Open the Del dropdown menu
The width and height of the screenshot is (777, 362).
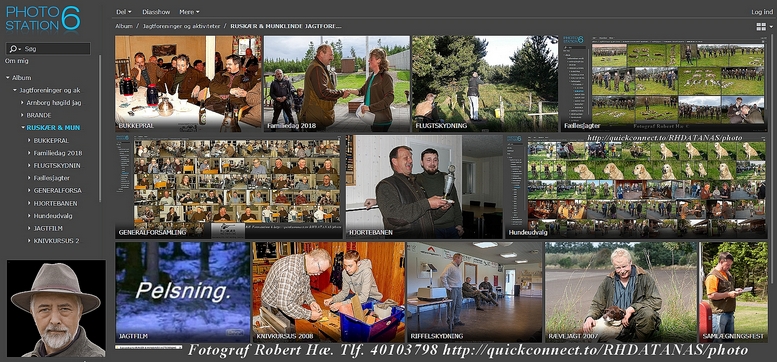click(x=123, y=12)
